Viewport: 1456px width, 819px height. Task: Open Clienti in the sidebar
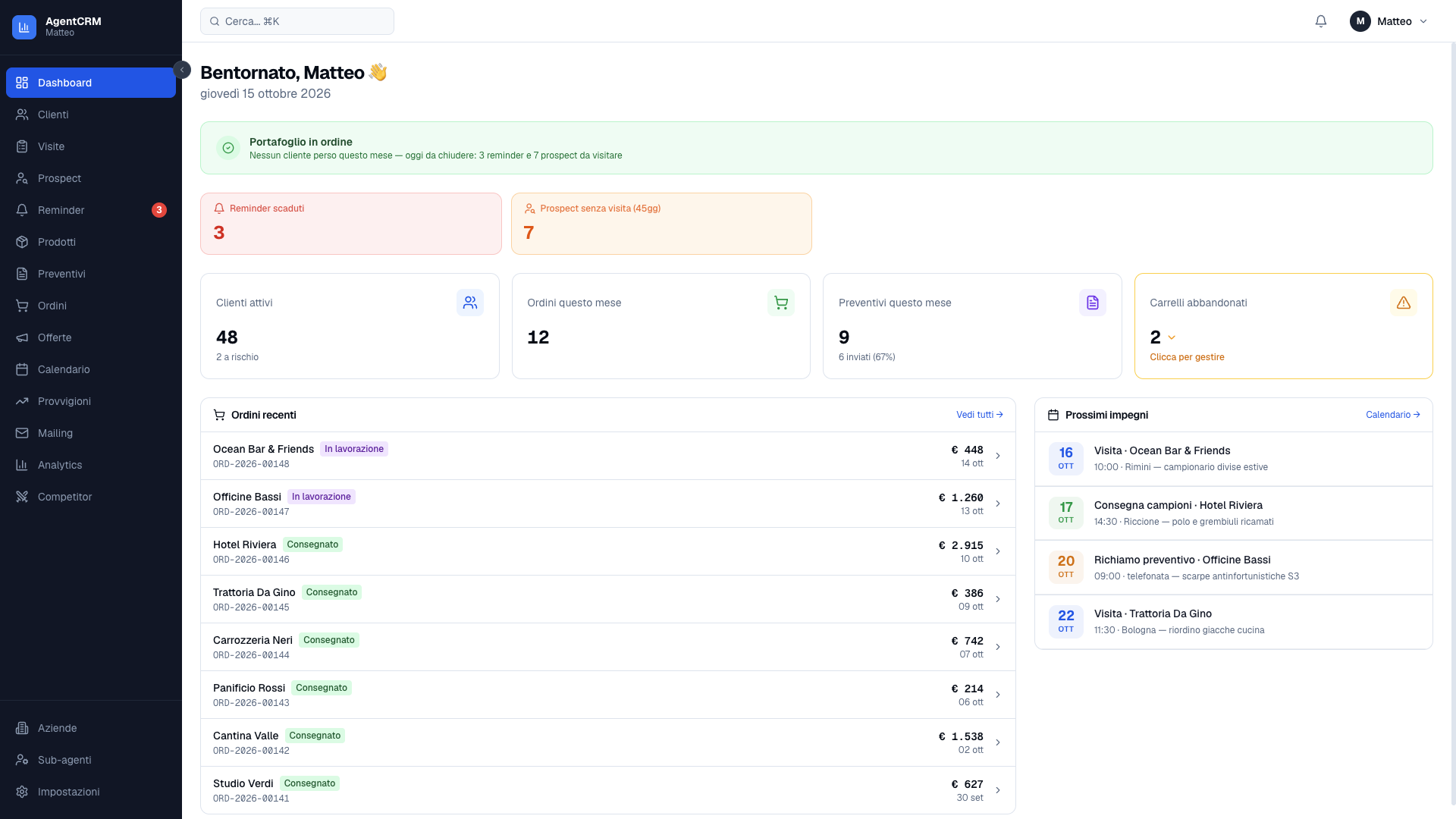(91, 115)
